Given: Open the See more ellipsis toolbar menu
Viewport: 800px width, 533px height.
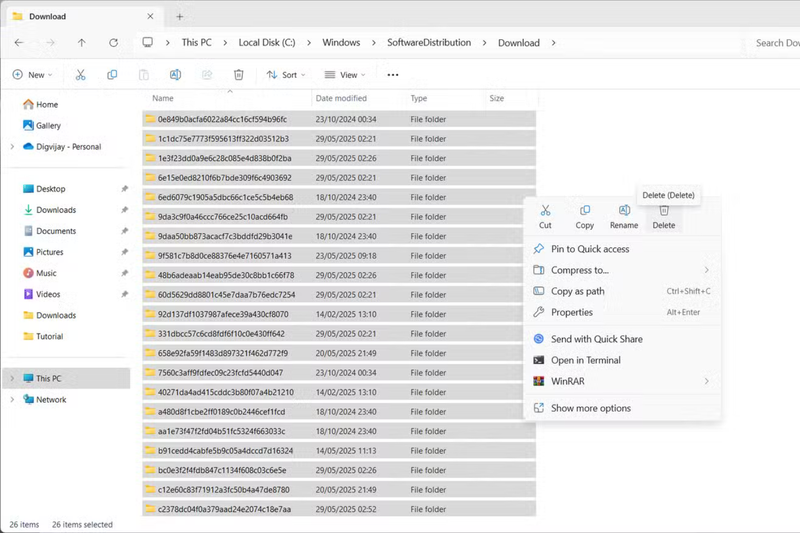Looking at the screenshot, I should pos(393,75).
